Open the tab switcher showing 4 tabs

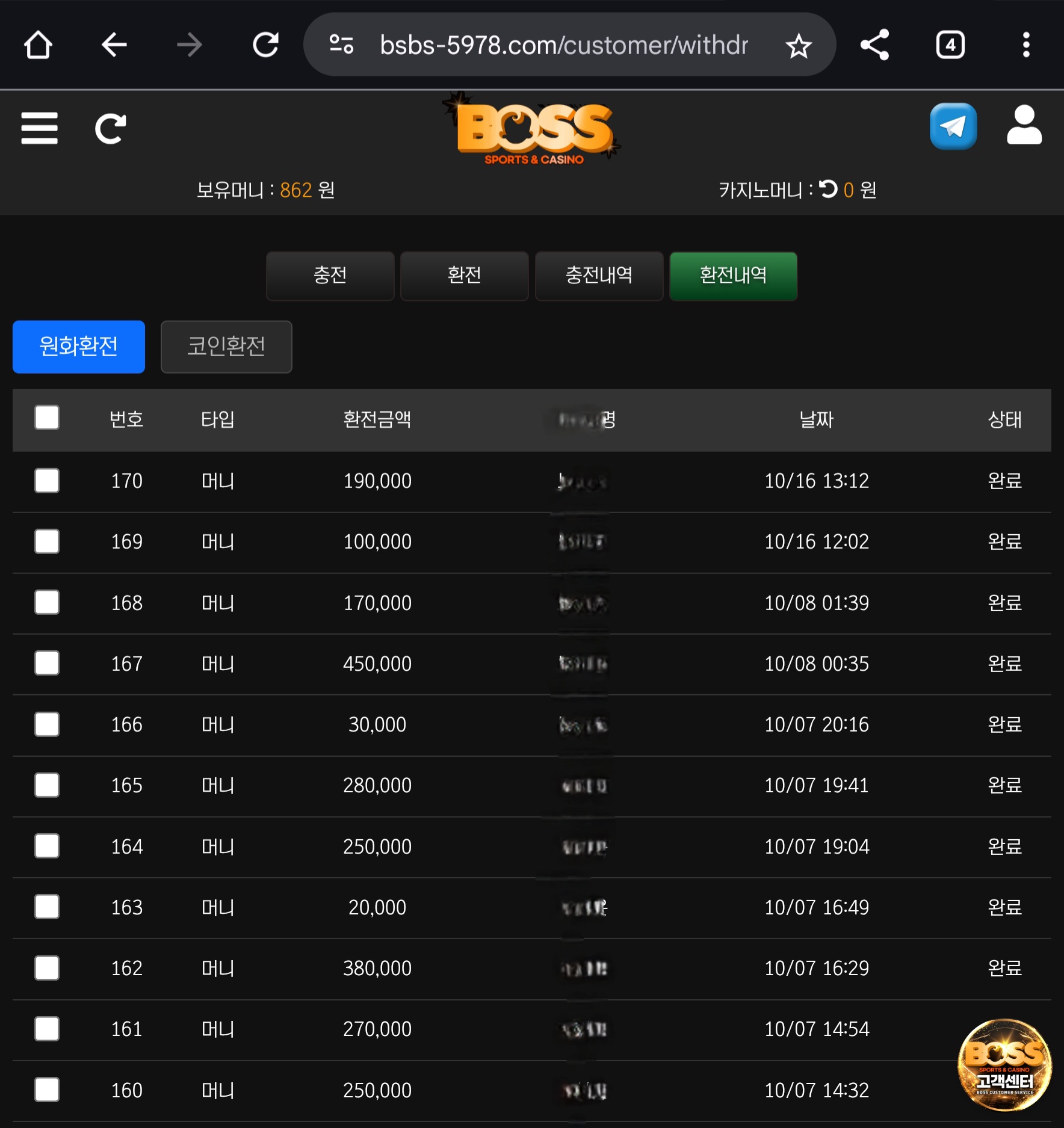coord(950,45)
